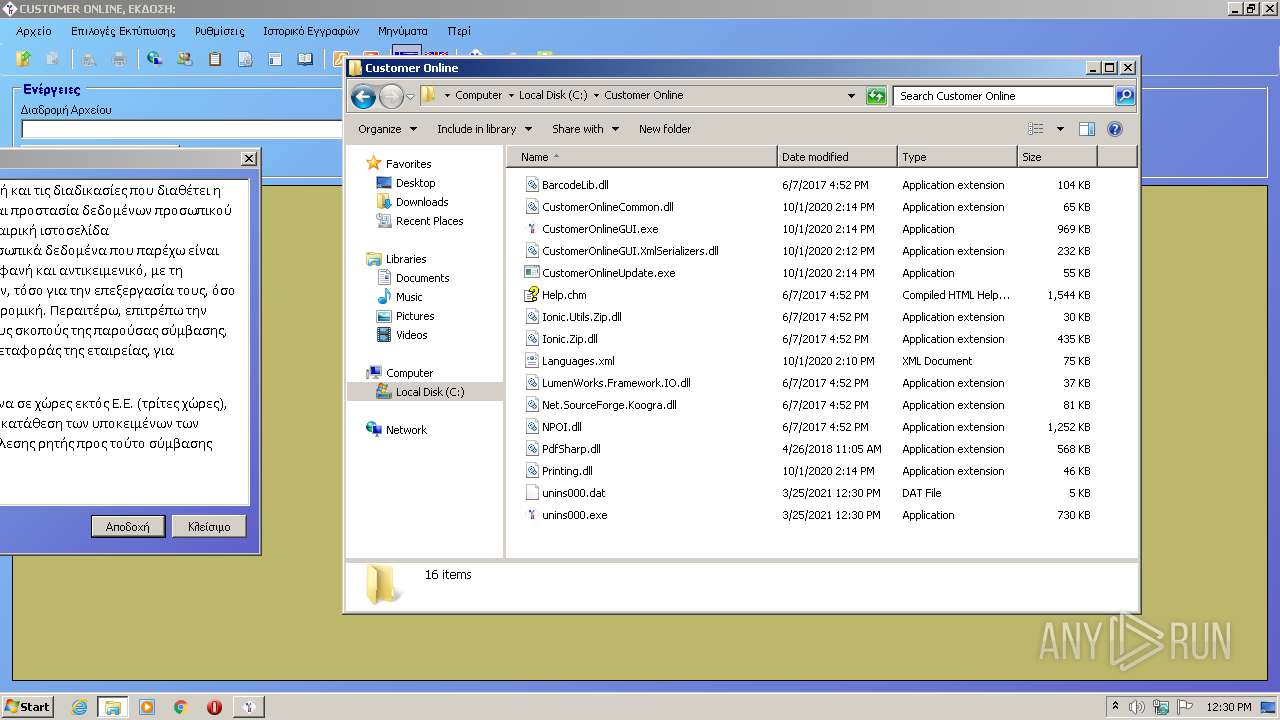This screenshot has height=720, width=1280.
Task: Sort by Name column header
Action: click(x=641, y=157)
